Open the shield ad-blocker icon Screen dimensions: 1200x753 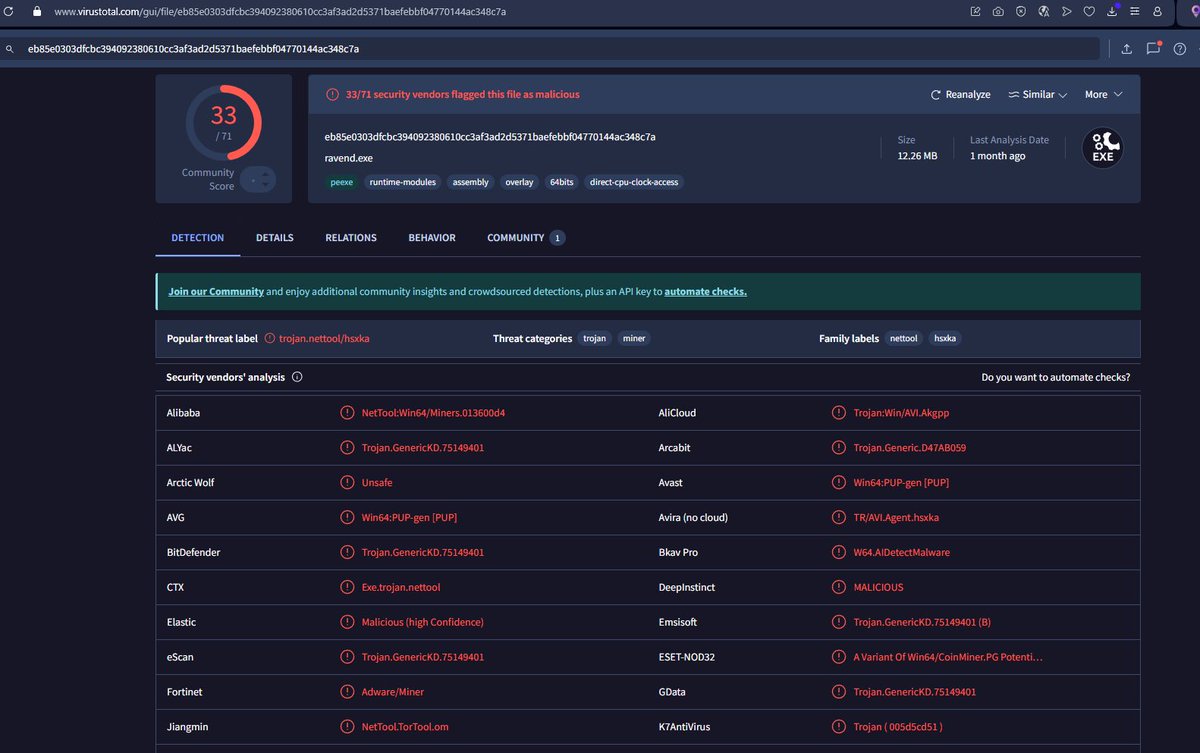tap(1021, 11)
